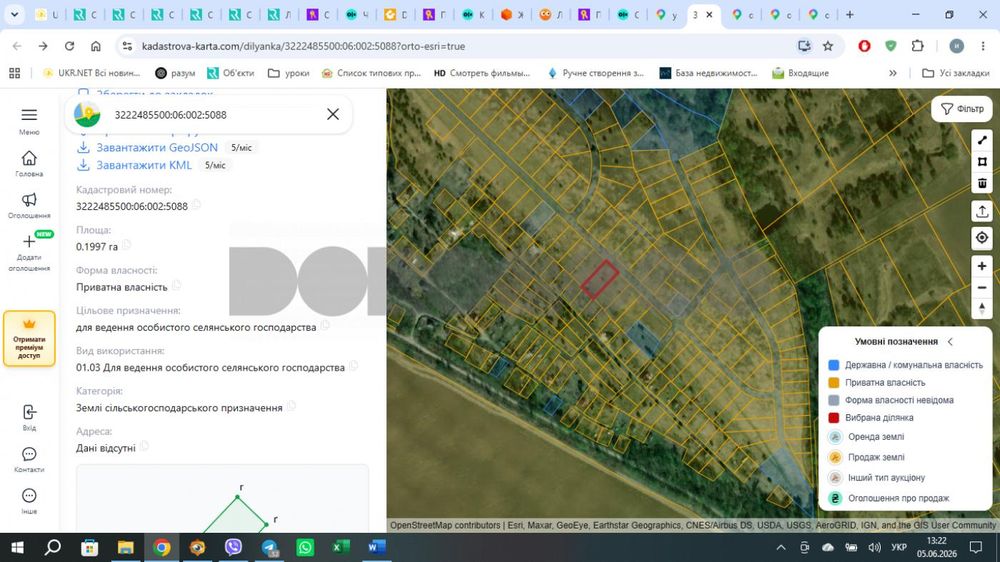Bookmark this page with star icon

(828, 46)
